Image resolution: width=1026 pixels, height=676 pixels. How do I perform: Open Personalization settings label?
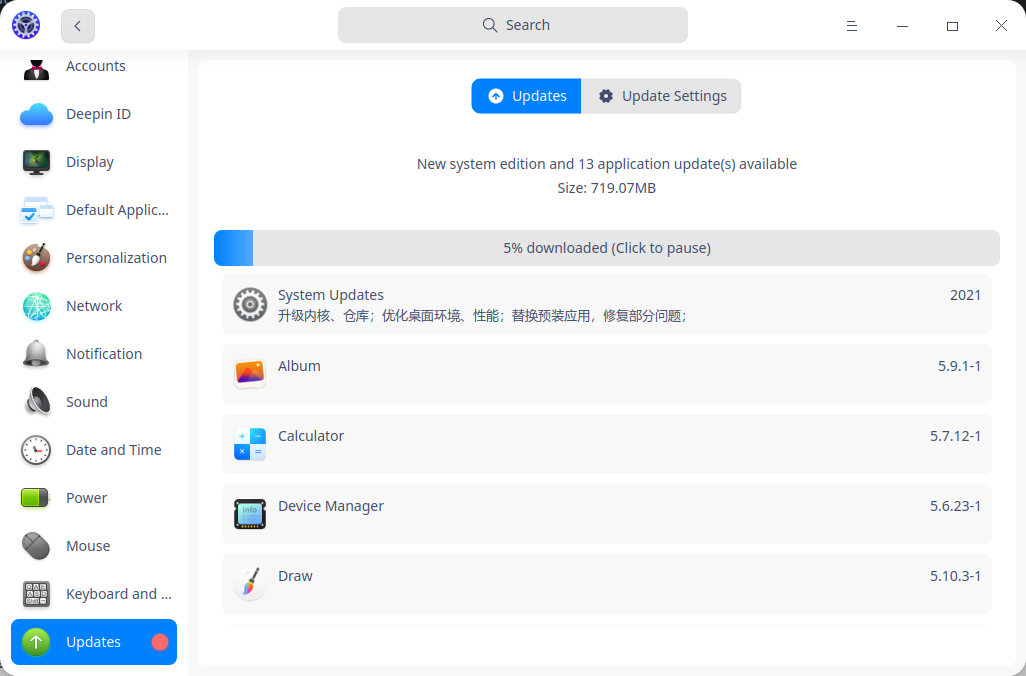(116, 258)
